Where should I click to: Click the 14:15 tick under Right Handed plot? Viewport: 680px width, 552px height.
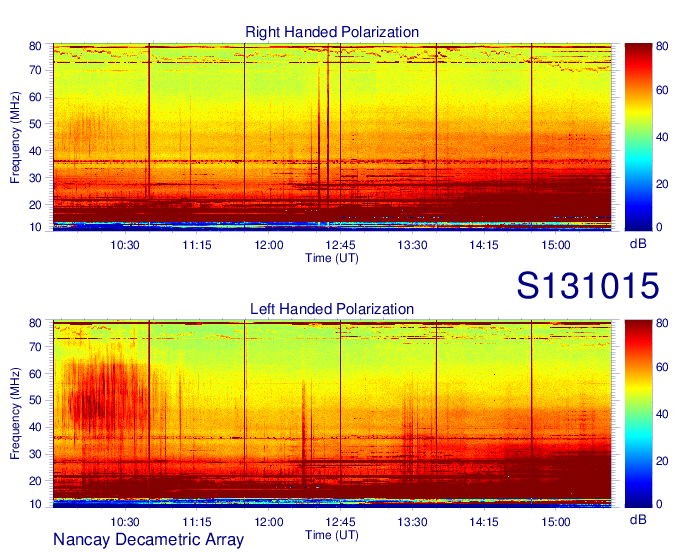[484, 245]
